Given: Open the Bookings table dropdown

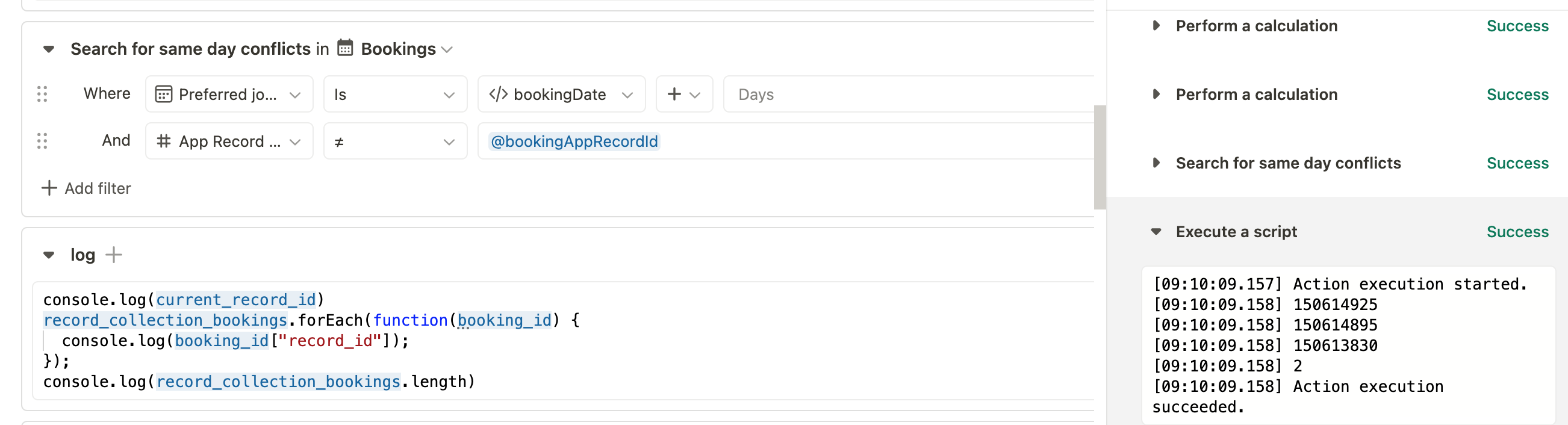Looking at the screenshot, I should click(406, 49).
